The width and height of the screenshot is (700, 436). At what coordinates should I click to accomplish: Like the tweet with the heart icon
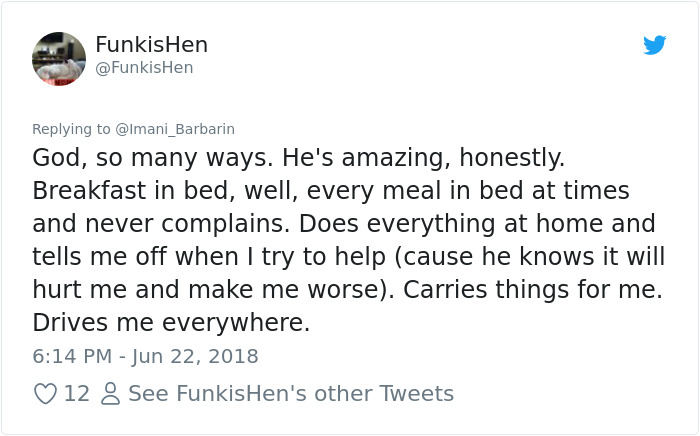tap(44, 394)
